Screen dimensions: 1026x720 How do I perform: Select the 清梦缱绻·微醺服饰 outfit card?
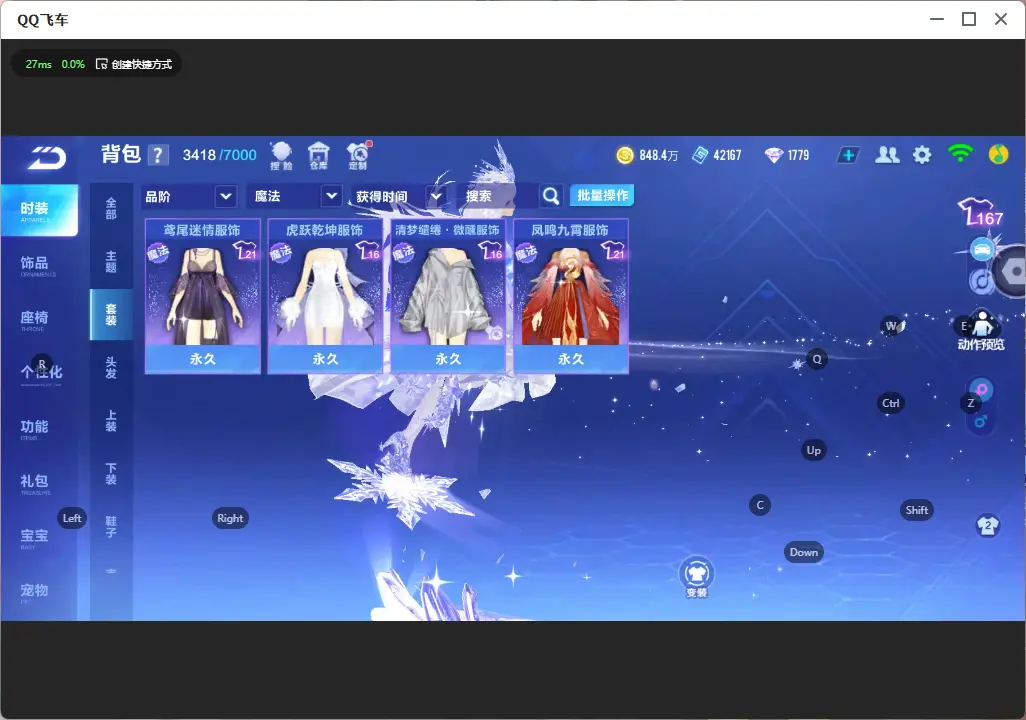tap(448, 296)
